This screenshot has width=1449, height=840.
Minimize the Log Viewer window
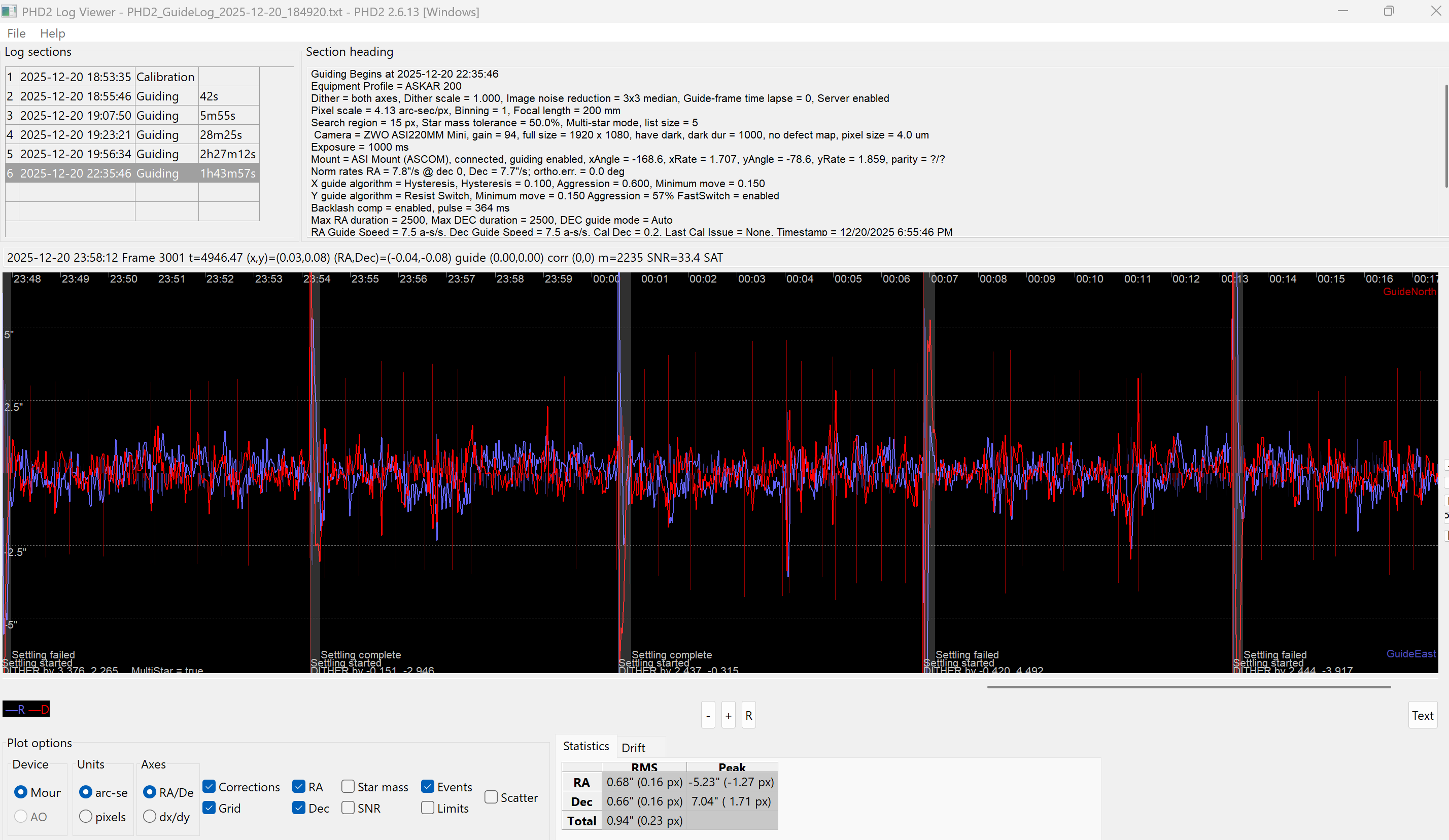[1342, 12]
